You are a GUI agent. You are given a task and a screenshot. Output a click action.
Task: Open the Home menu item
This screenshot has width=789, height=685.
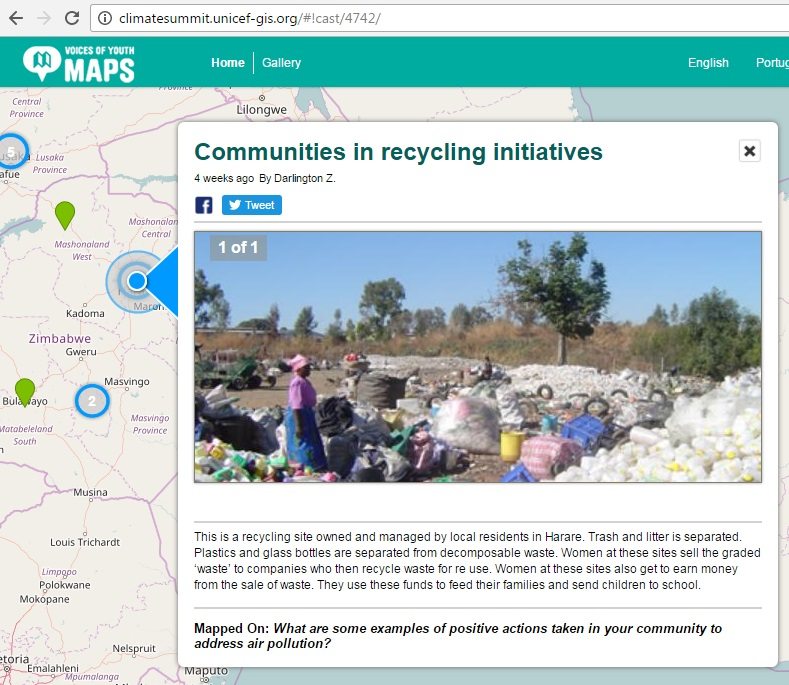tap(227, 63)
